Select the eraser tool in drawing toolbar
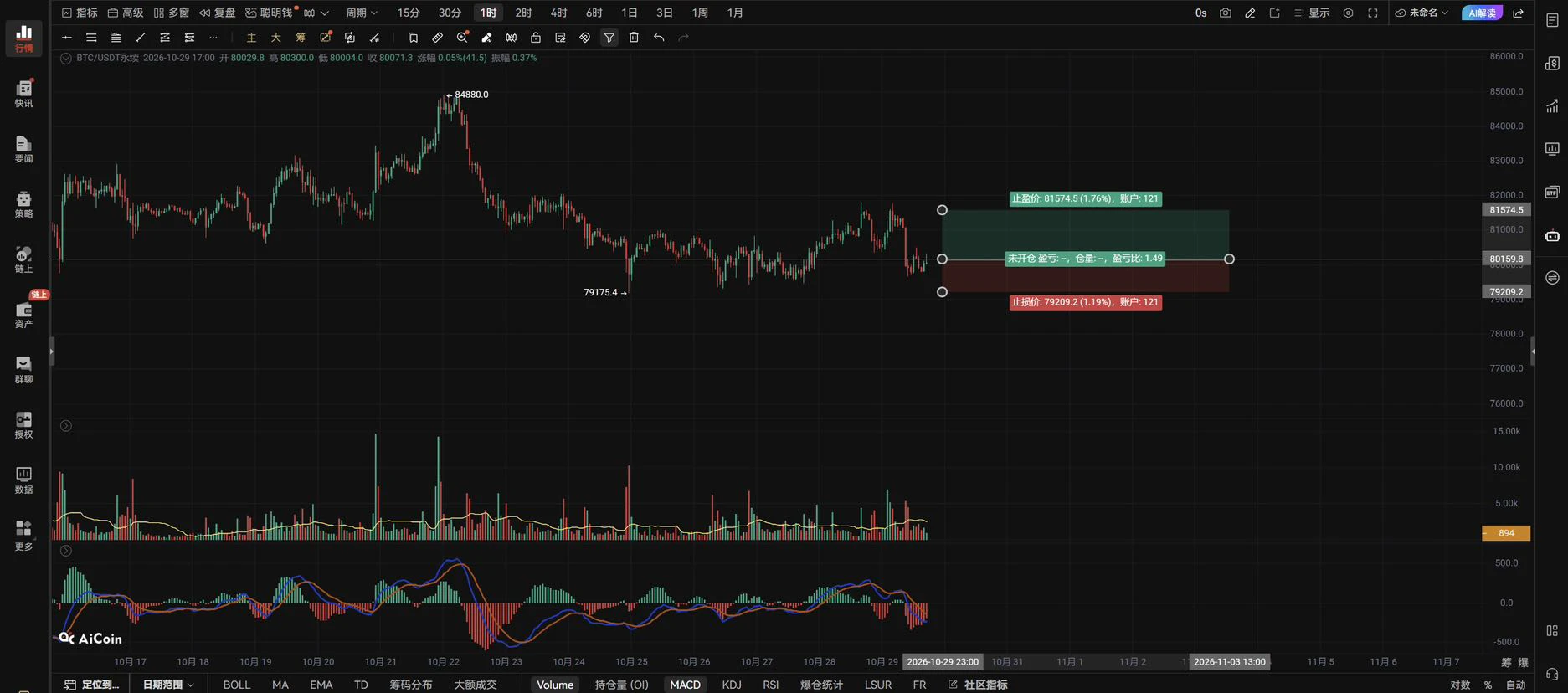1568x693 pixels. pyautogui.click(x=486, y=38)
